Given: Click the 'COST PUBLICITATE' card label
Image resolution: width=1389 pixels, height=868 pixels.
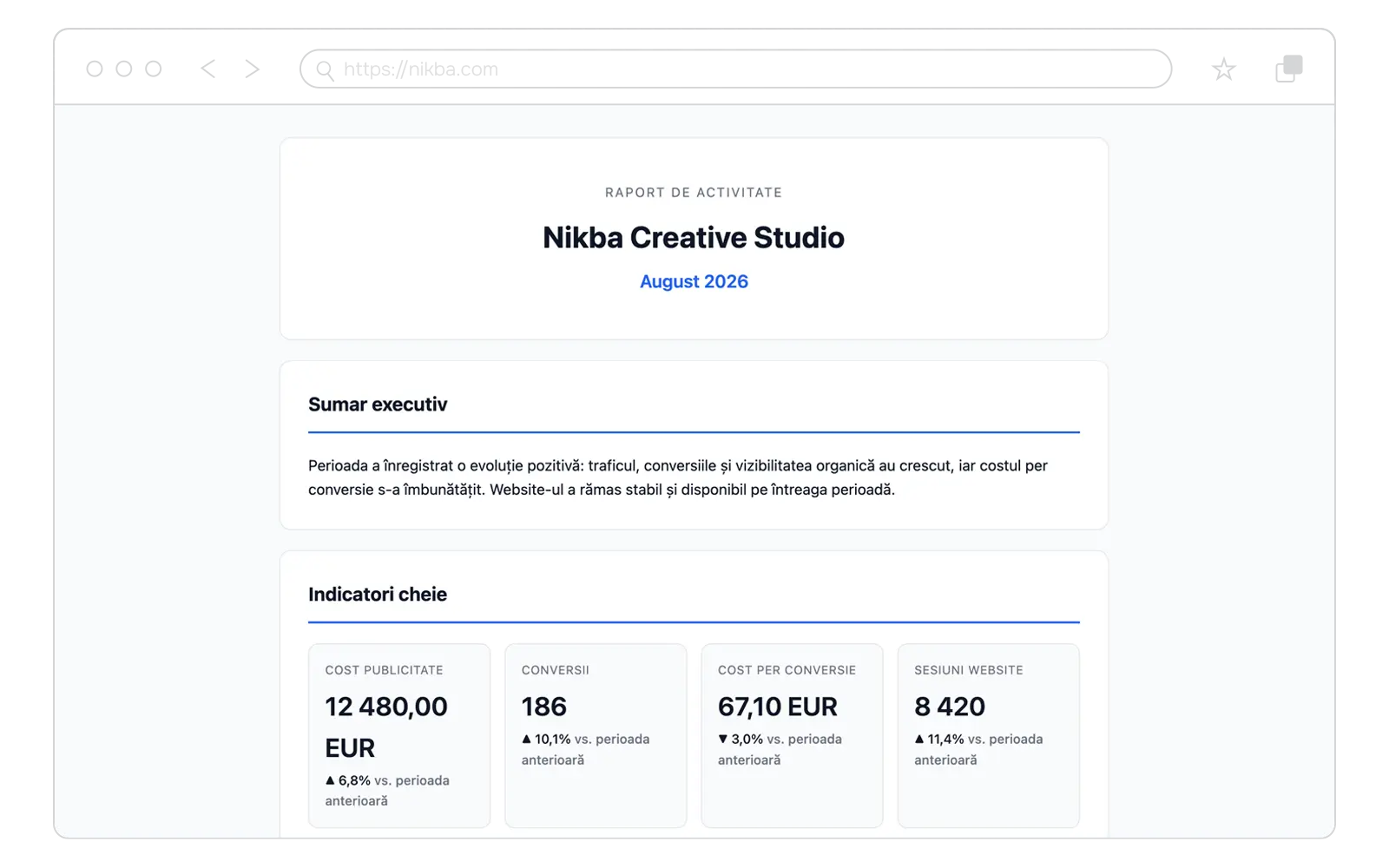Looking at the screenshot, I should click(x=384, y=670).
